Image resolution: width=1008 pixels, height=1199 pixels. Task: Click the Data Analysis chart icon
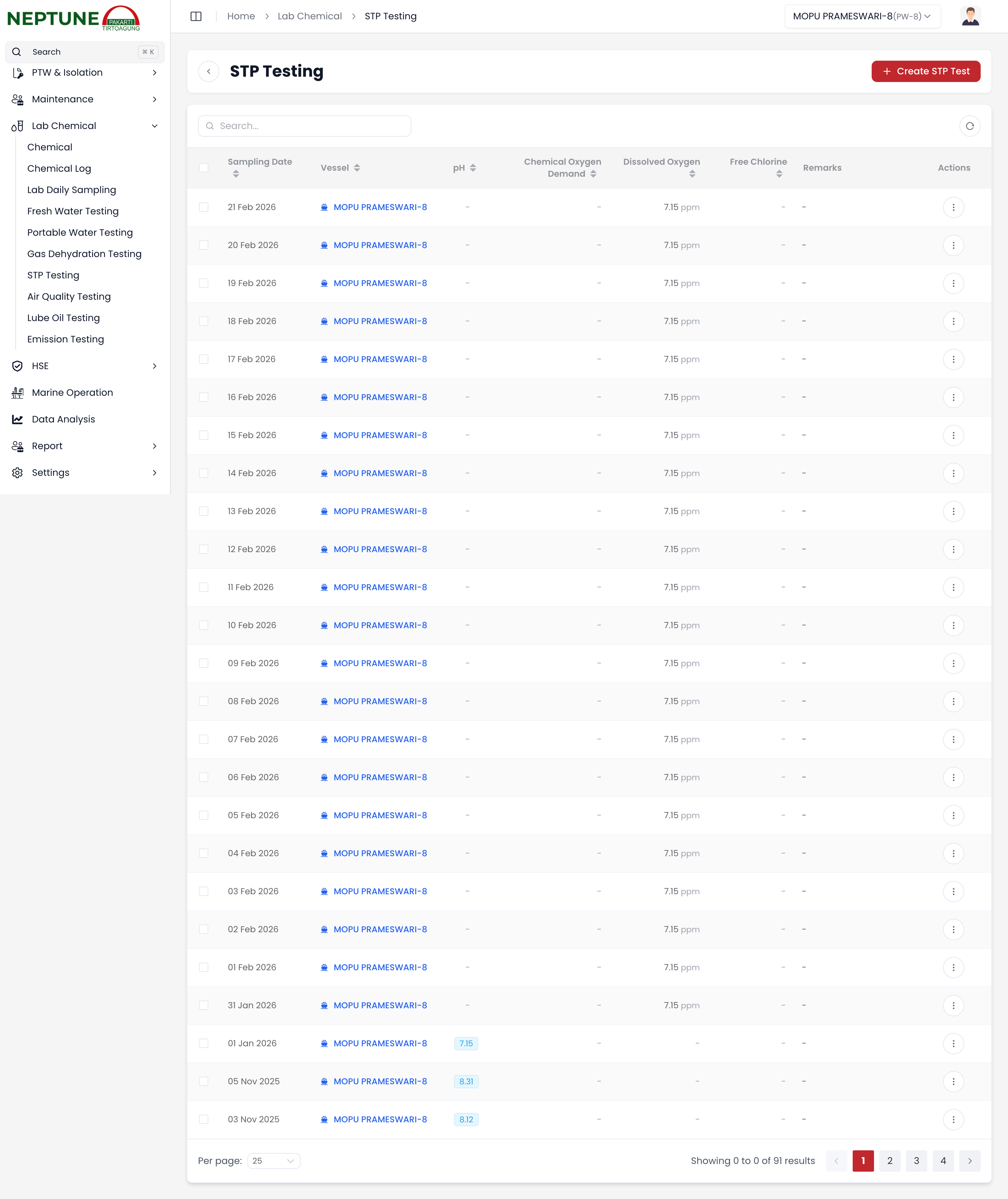pos(18,419)
